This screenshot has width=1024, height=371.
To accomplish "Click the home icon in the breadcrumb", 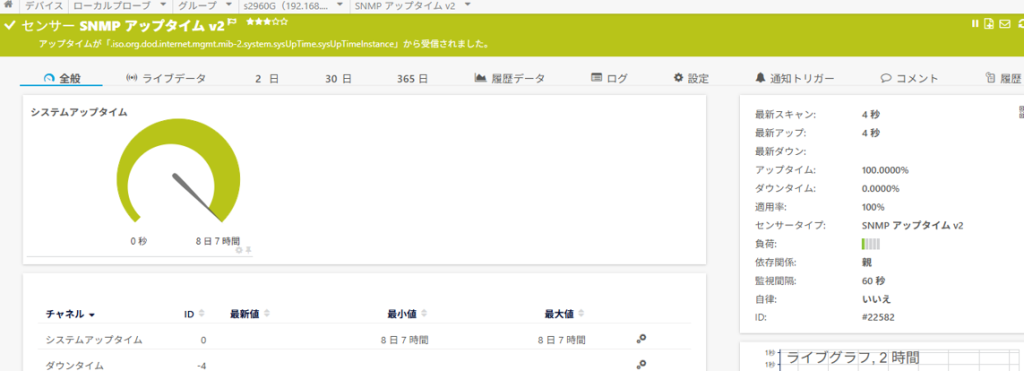I will click(7, 5).
